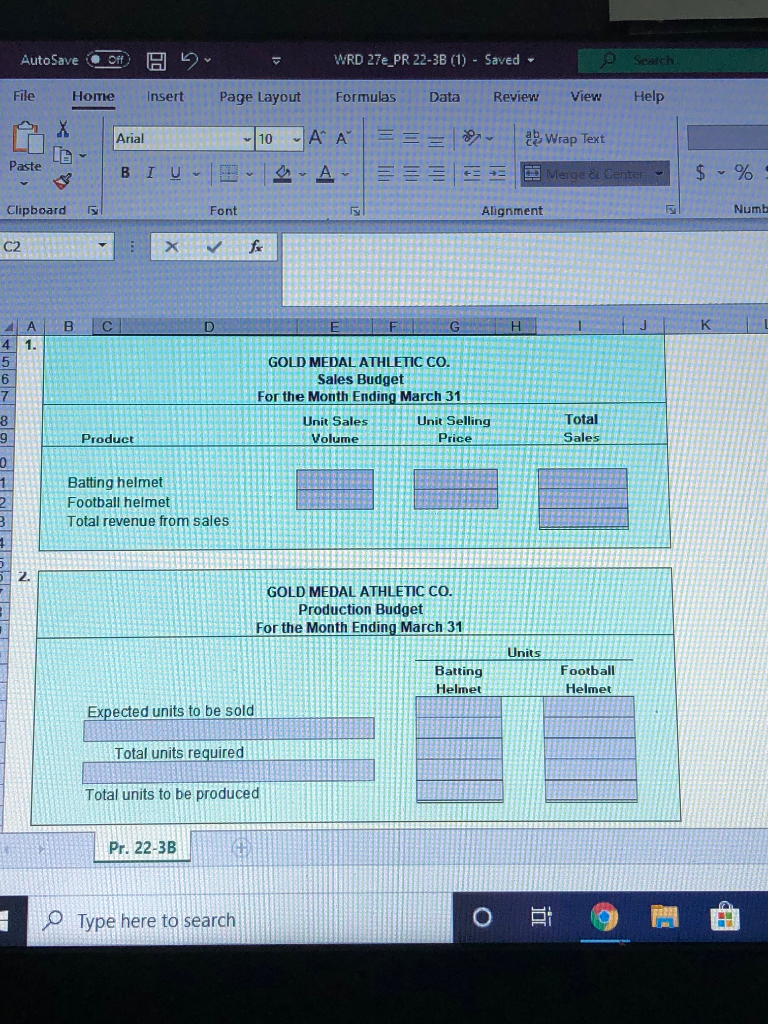Click the formula bar input area
The image size is (768, 1024).
[x=525, y=268]
